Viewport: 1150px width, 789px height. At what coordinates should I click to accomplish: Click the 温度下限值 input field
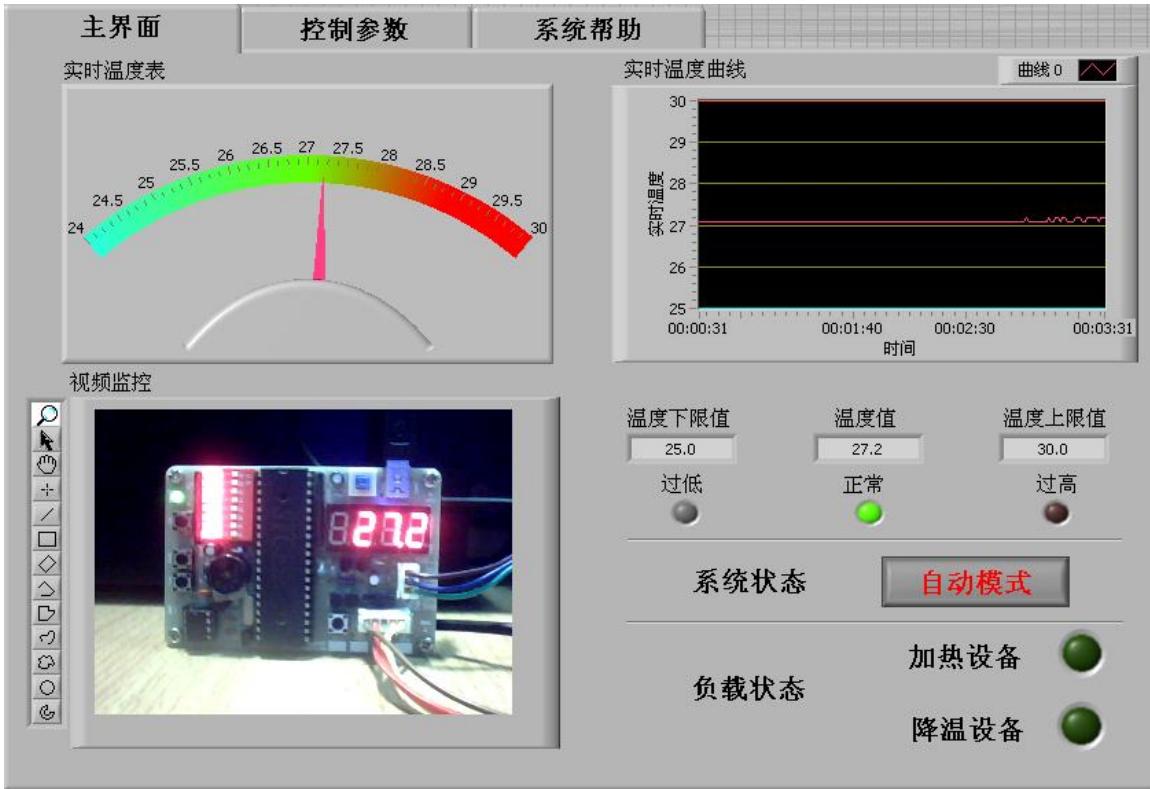point(681,450)
